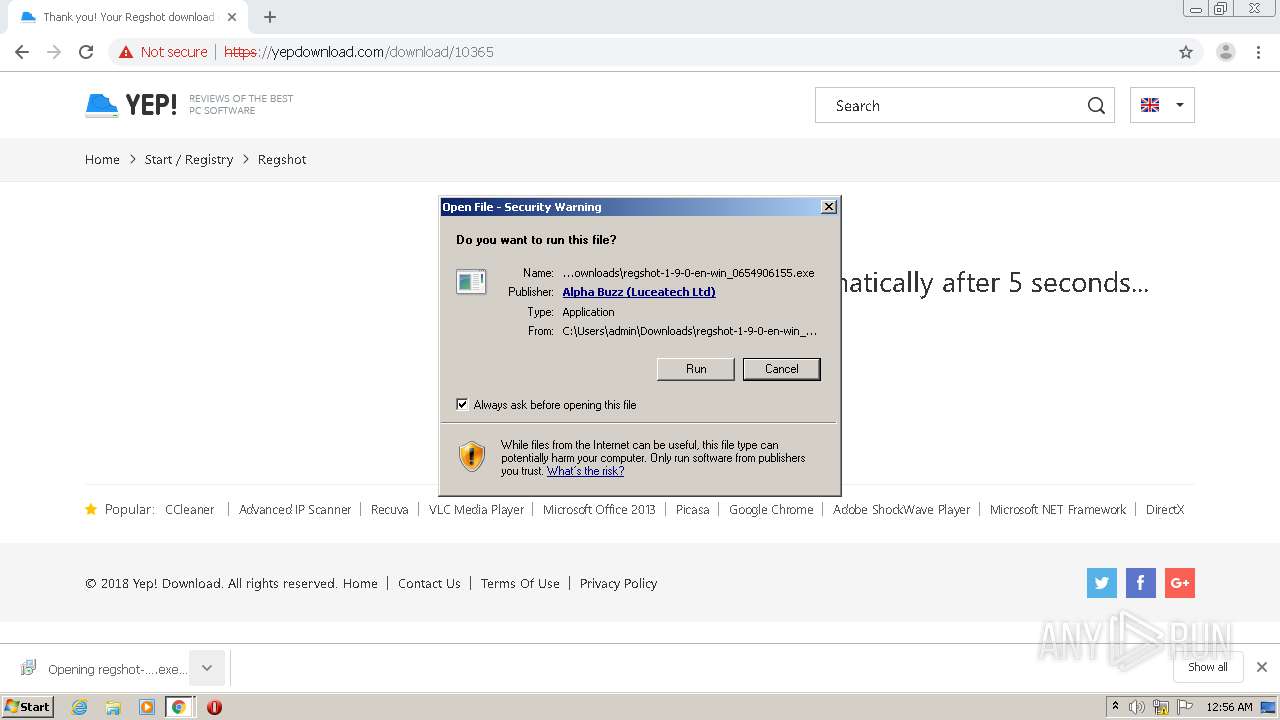Click the search magnifier icon

click(1096, 106)
